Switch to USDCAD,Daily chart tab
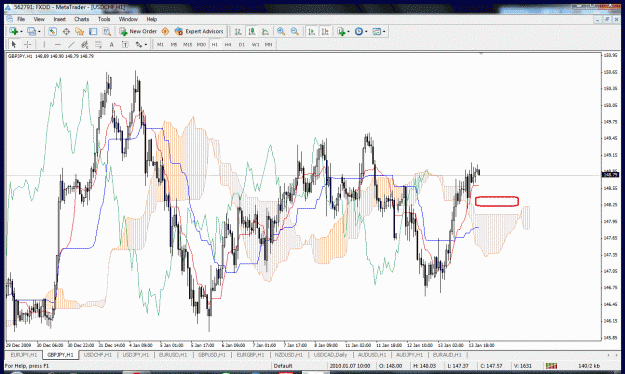 330,354
